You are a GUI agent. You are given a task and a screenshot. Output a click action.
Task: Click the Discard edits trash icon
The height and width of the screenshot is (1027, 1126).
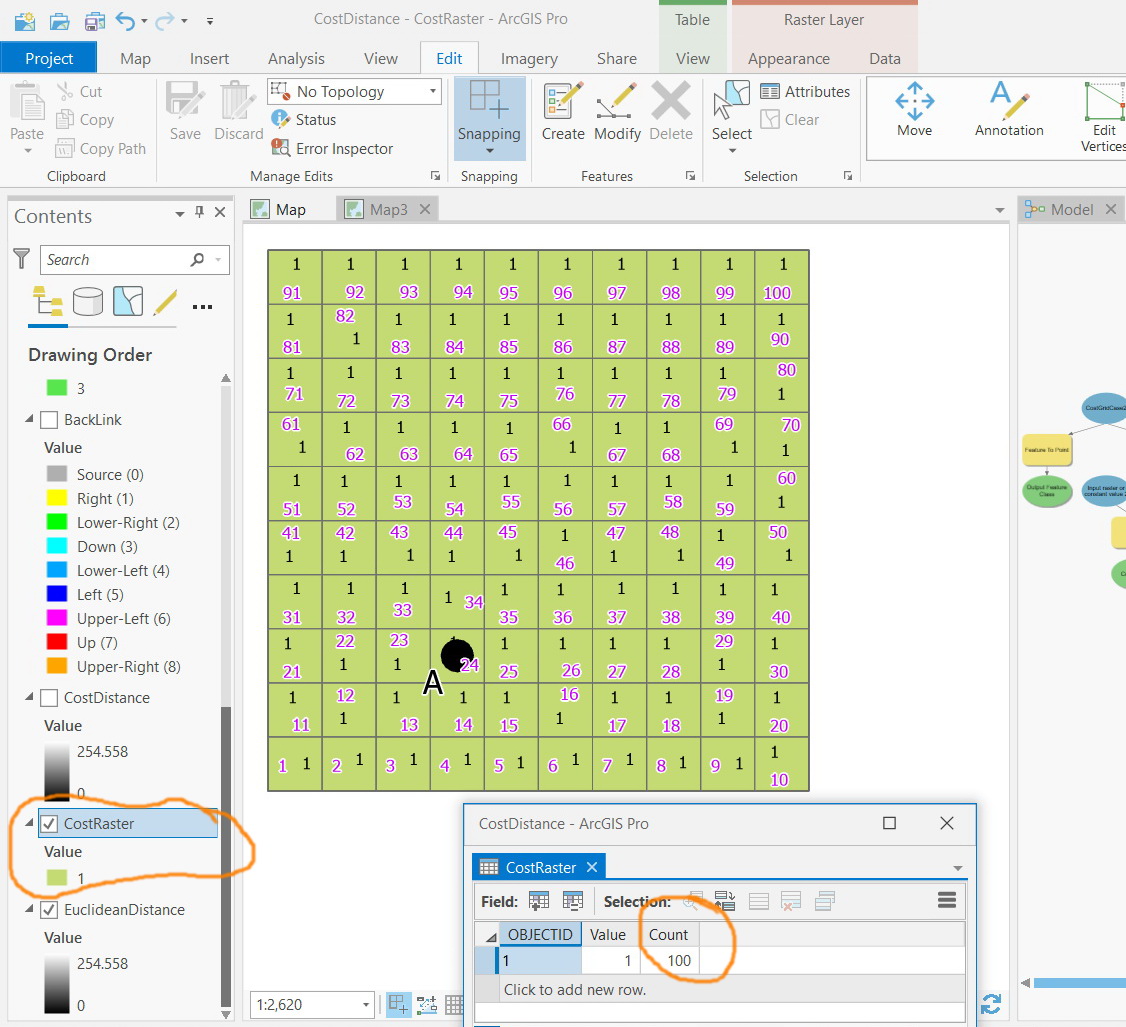[238, 111]
